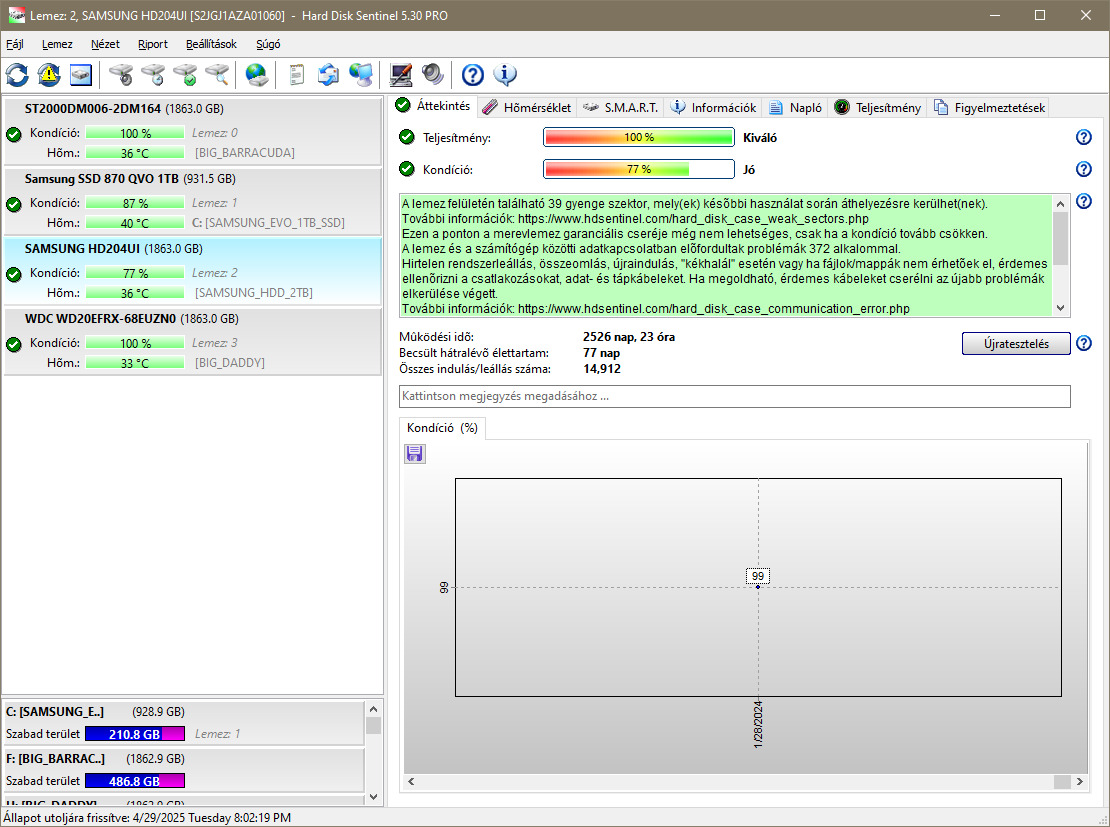Click the blue info bubble toolbar icon
This screenshot has width=1110, height=827.
[x=505, y=75]
